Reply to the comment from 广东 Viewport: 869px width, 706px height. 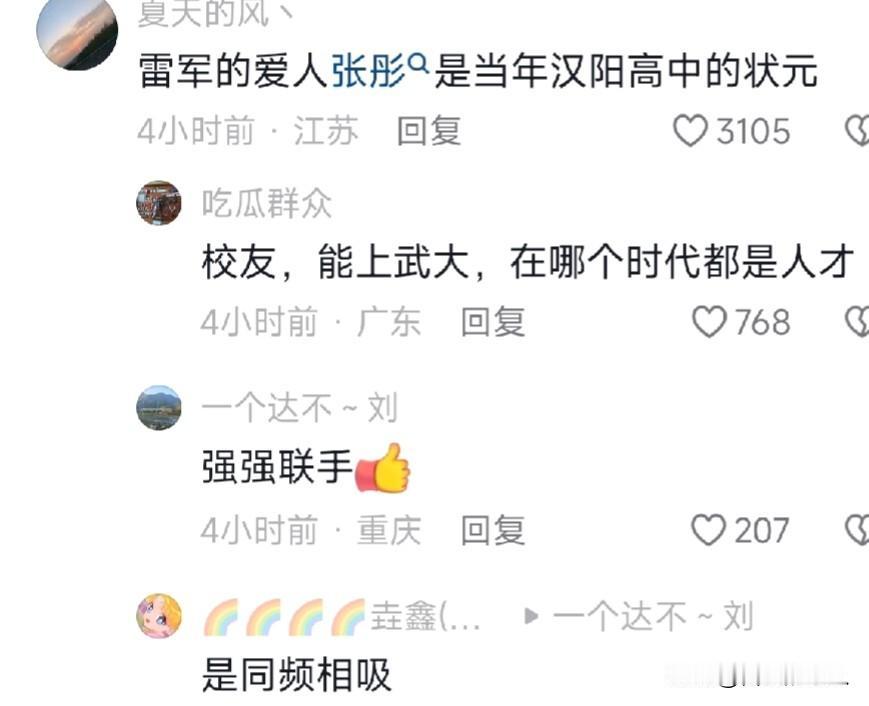click(x=493, y=321)
